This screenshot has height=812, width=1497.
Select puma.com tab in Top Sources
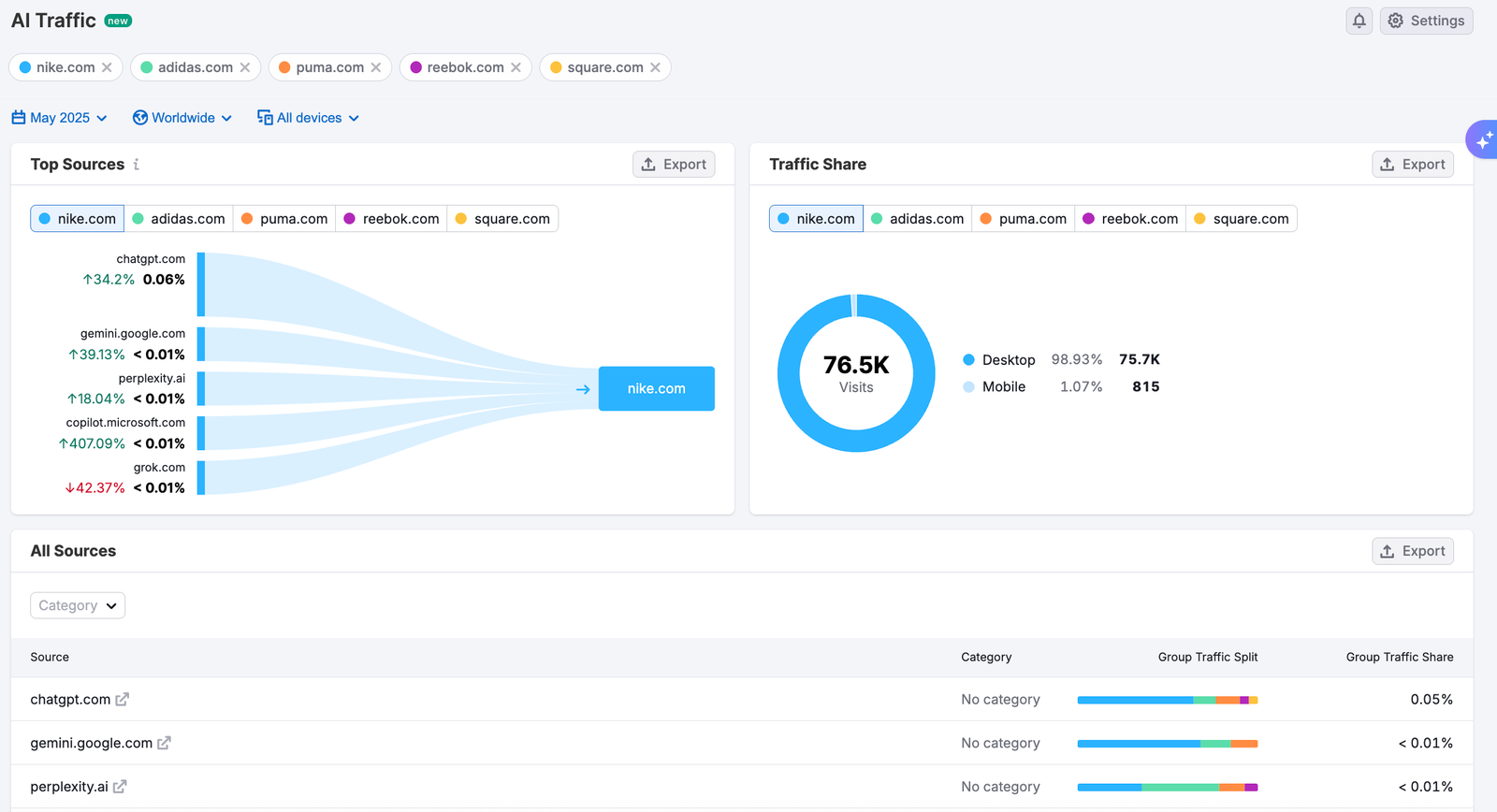coord(284,219)
